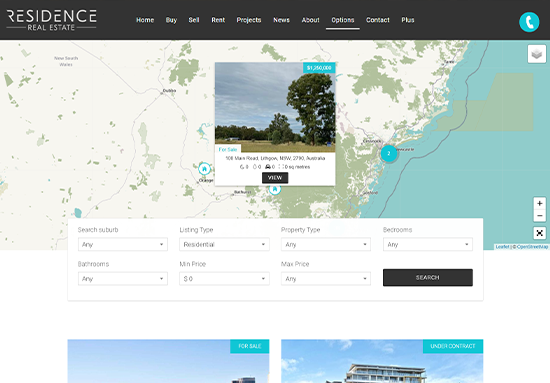This screenshot has height=383, width=550.
Task: Go to the Contact page
Action: [378, 20]
